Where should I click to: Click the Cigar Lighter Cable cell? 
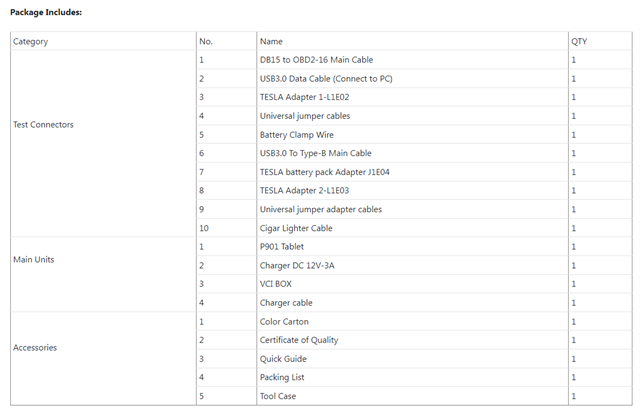click(412, 228)
